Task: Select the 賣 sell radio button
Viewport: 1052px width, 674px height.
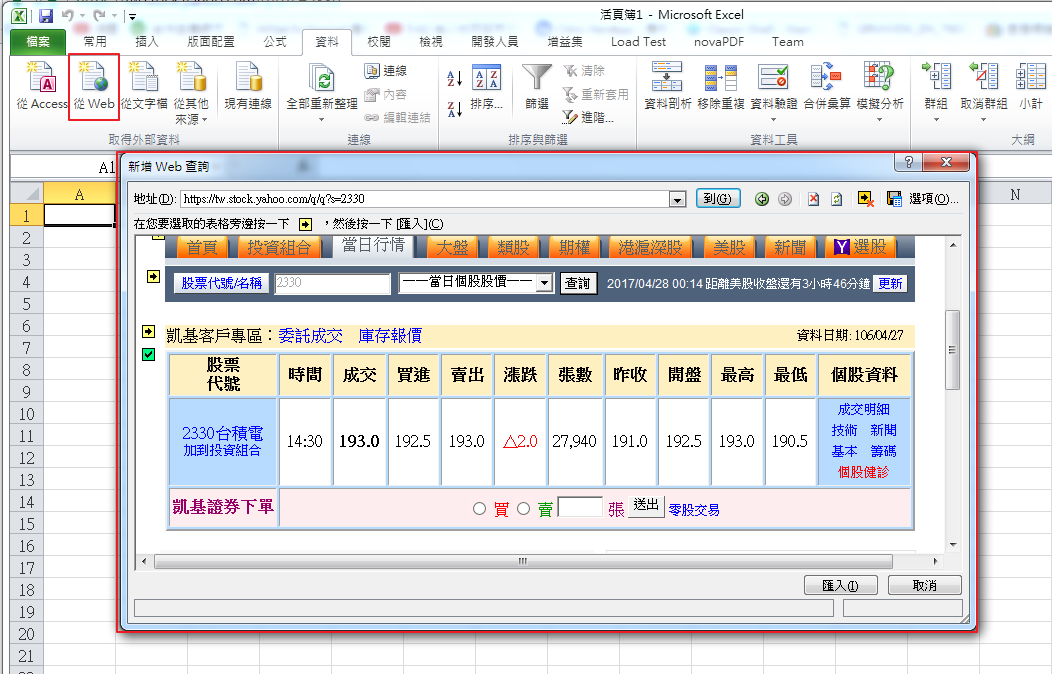Action: 523,509
